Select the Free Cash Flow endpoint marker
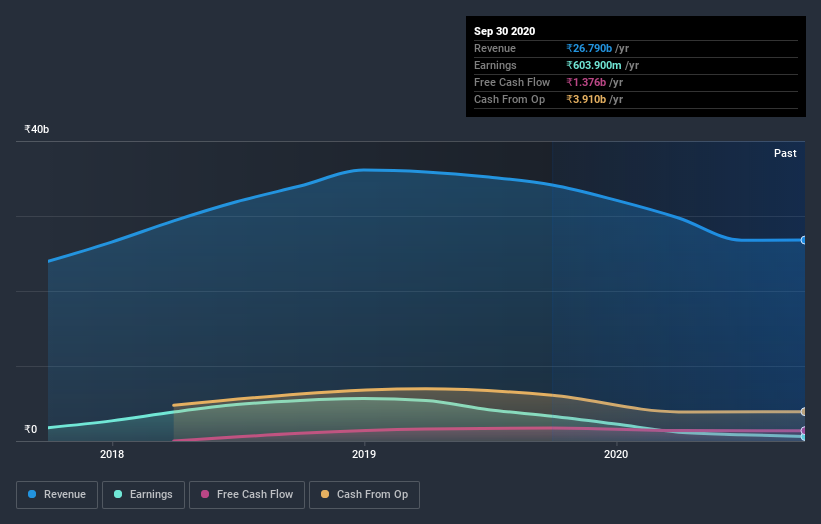This screenshot has width=821, height=524. [804, 430]
